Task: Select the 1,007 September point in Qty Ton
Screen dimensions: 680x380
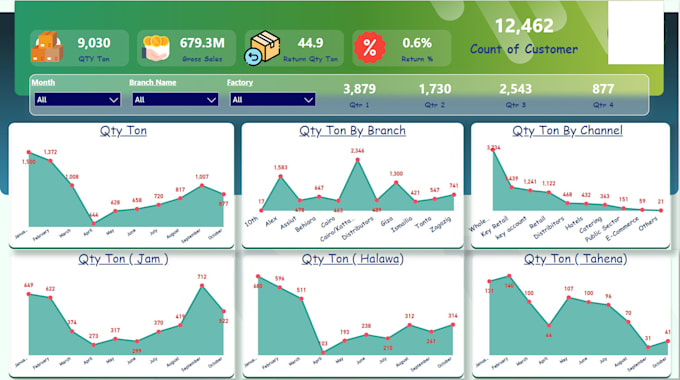Action: point(202,186)
